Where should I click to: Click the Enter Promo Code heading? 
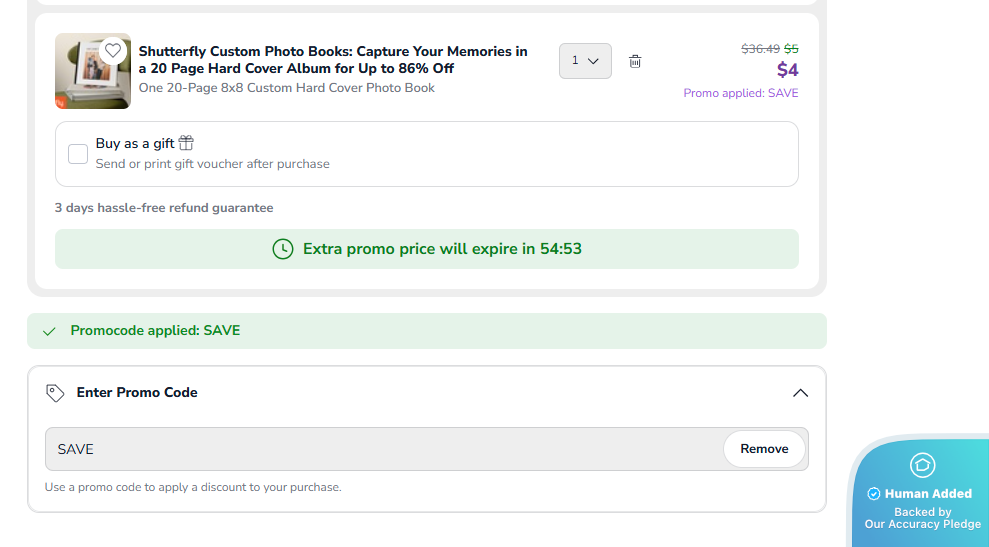(x=137, y=393)
